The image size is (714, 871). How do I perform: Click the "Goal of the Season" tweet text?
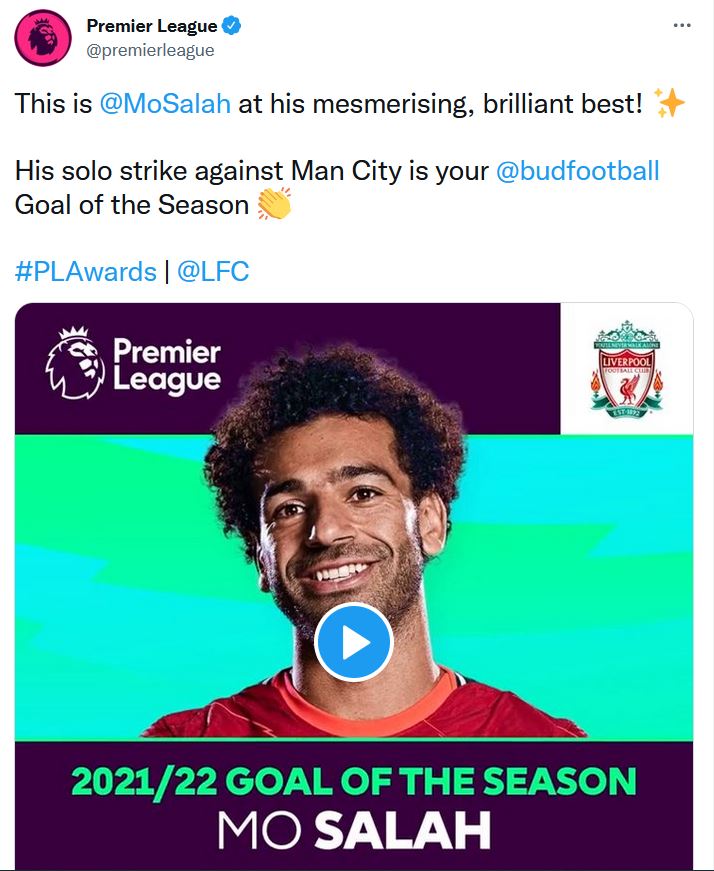[131, 204]
